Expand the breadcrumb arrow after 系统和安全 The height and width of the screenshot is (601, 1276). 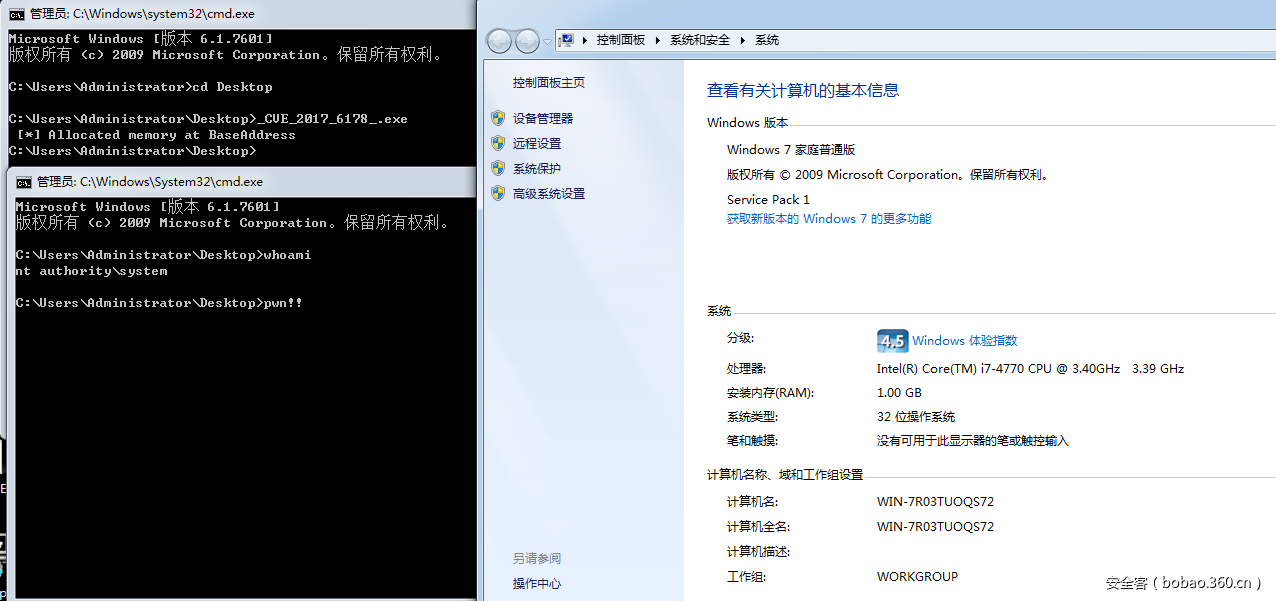tap(744, 40)
